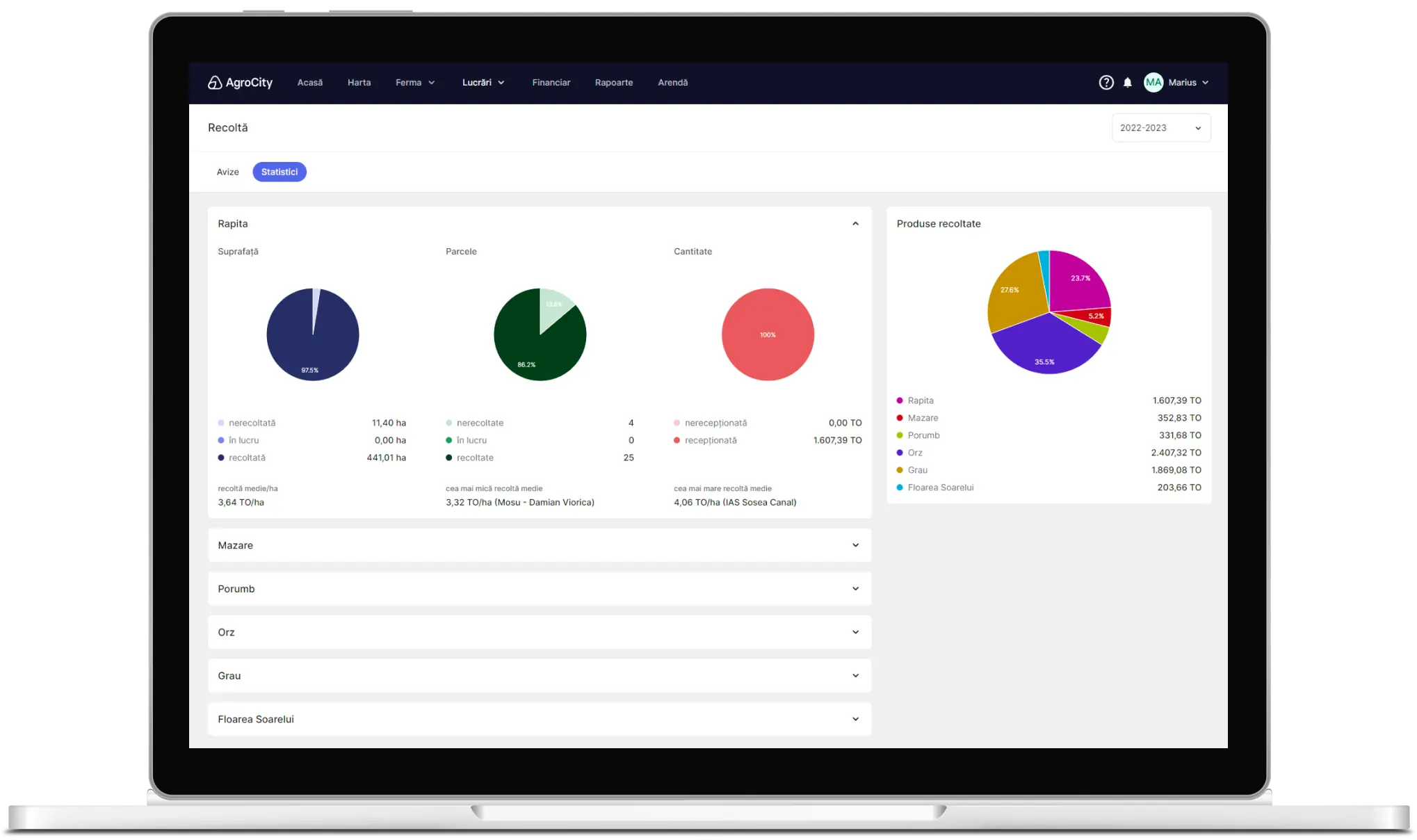Screen dimensions: 1417x840
Task: Click the Financiar navigation link
Action: [x=551, y=83]
